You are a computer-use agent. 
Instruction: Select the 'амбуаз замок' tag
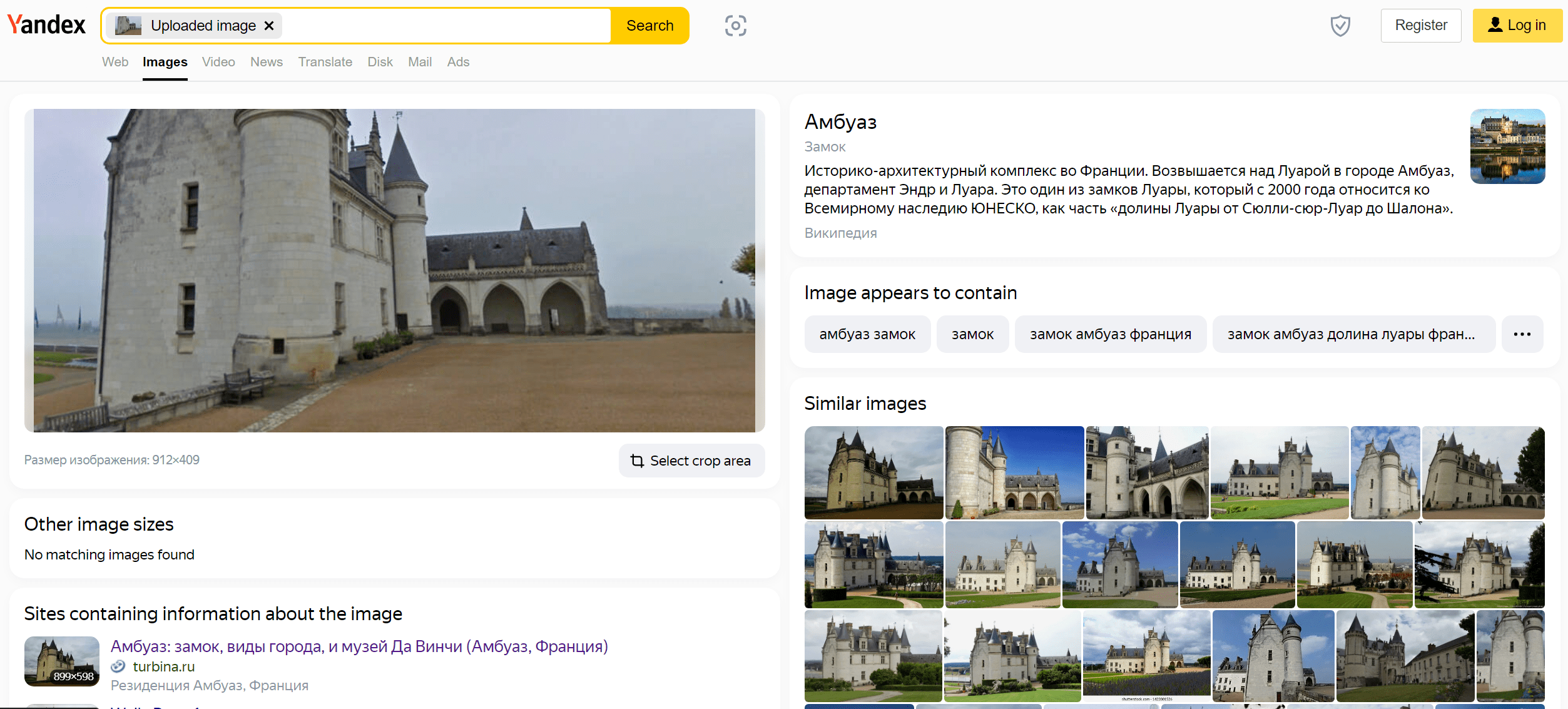[867, 334]
